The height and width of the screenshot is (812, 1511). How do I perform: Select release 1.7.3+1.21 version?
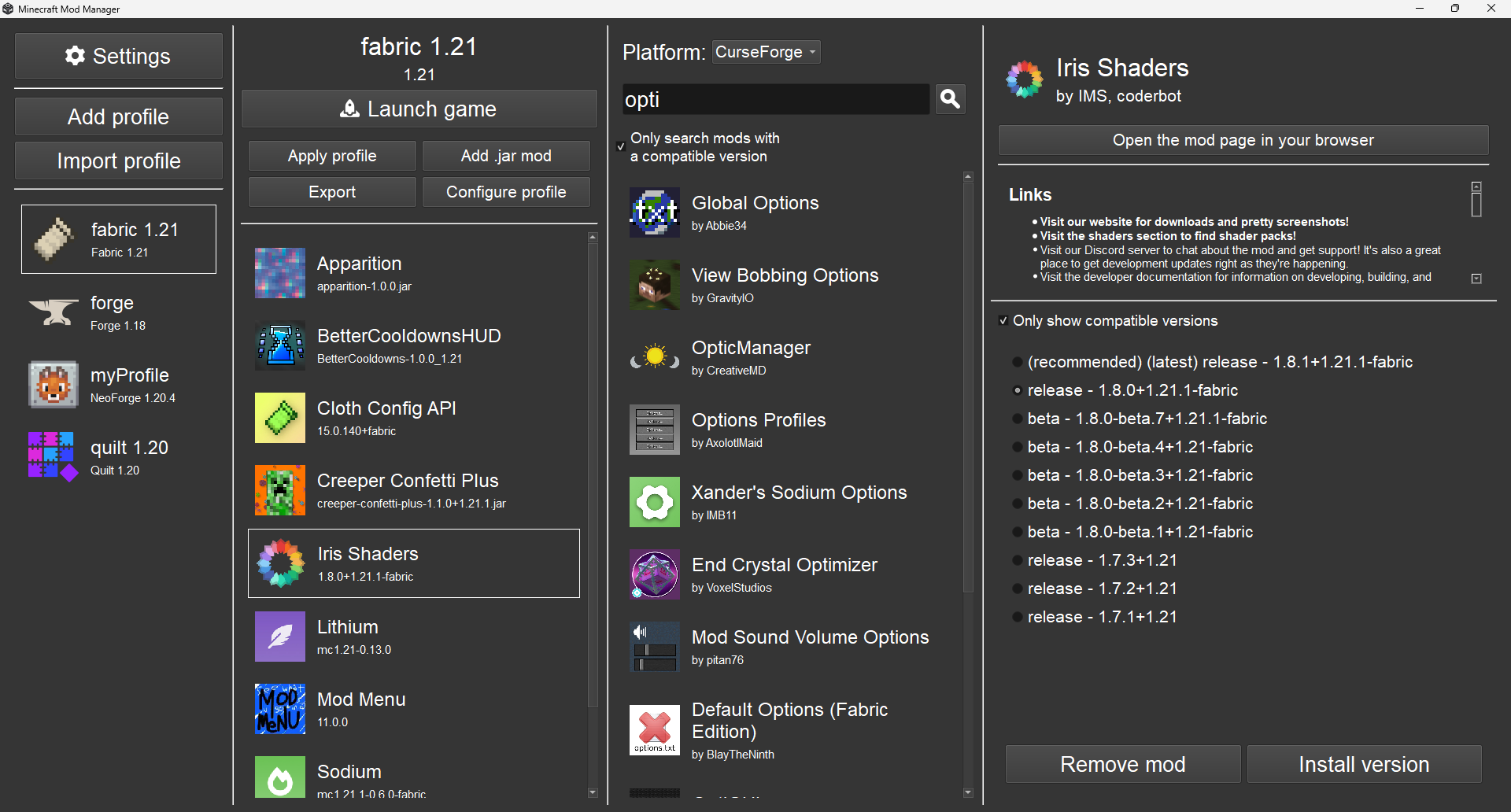[1017, 560]
